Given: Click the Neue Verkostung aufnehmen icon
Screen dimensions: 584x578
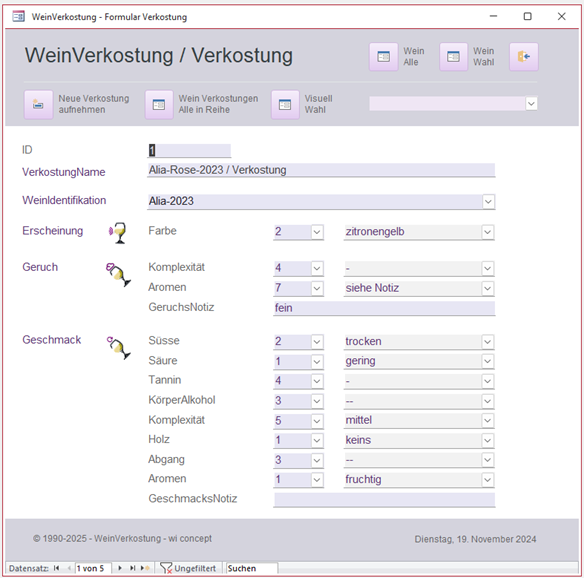Looking at the screenshot, I should (38, 105).
